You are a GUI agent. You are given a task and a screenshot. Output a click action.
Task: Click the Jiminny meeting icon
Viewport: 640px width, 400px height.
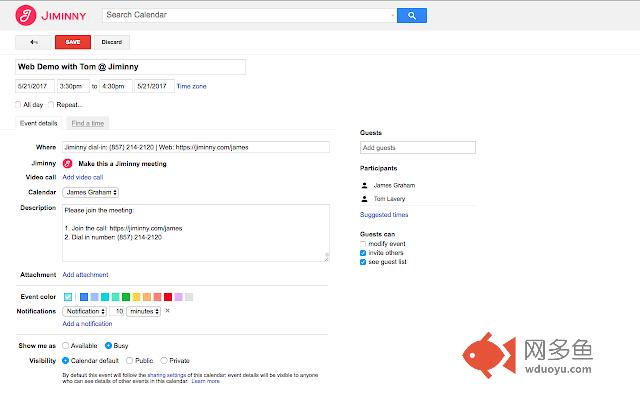[67, 162]
